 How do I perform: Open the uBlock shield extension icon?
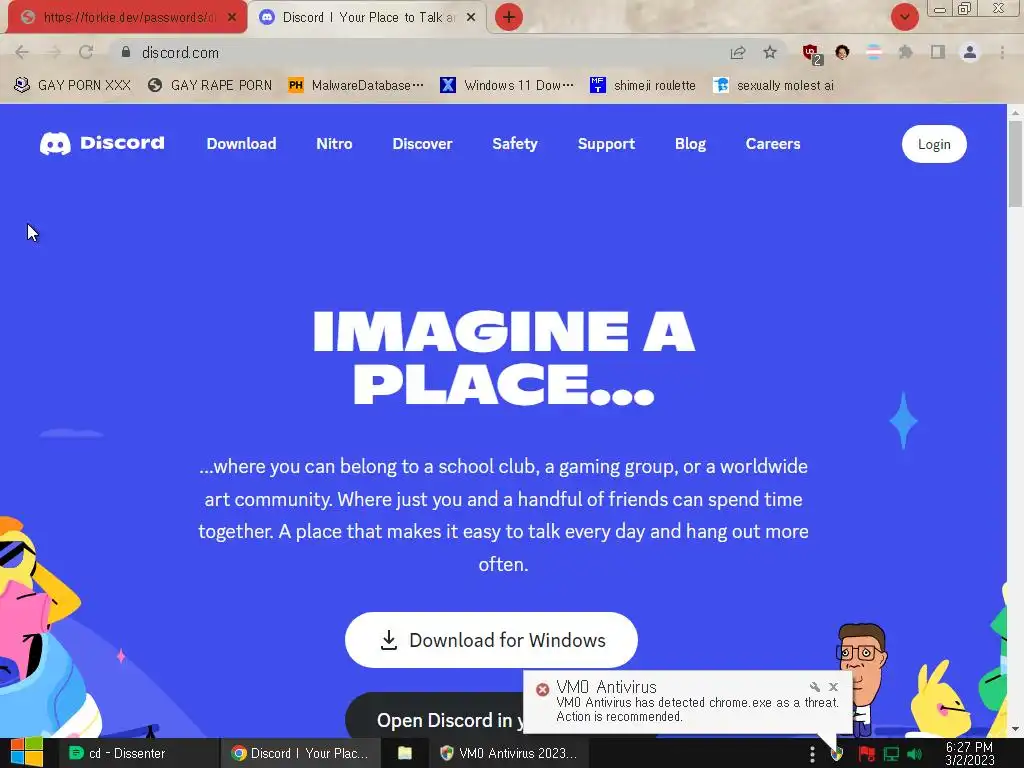(x=812, y=53)
